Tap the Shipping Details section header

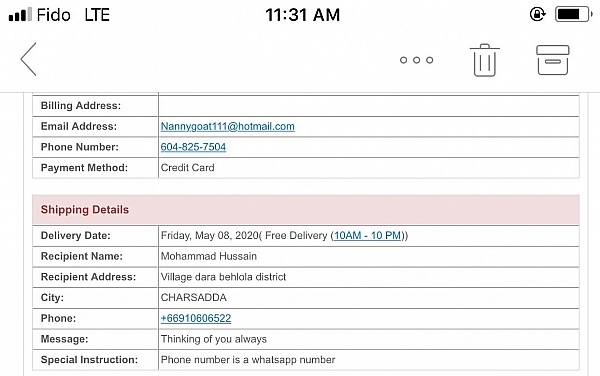[x=306, y=210]
